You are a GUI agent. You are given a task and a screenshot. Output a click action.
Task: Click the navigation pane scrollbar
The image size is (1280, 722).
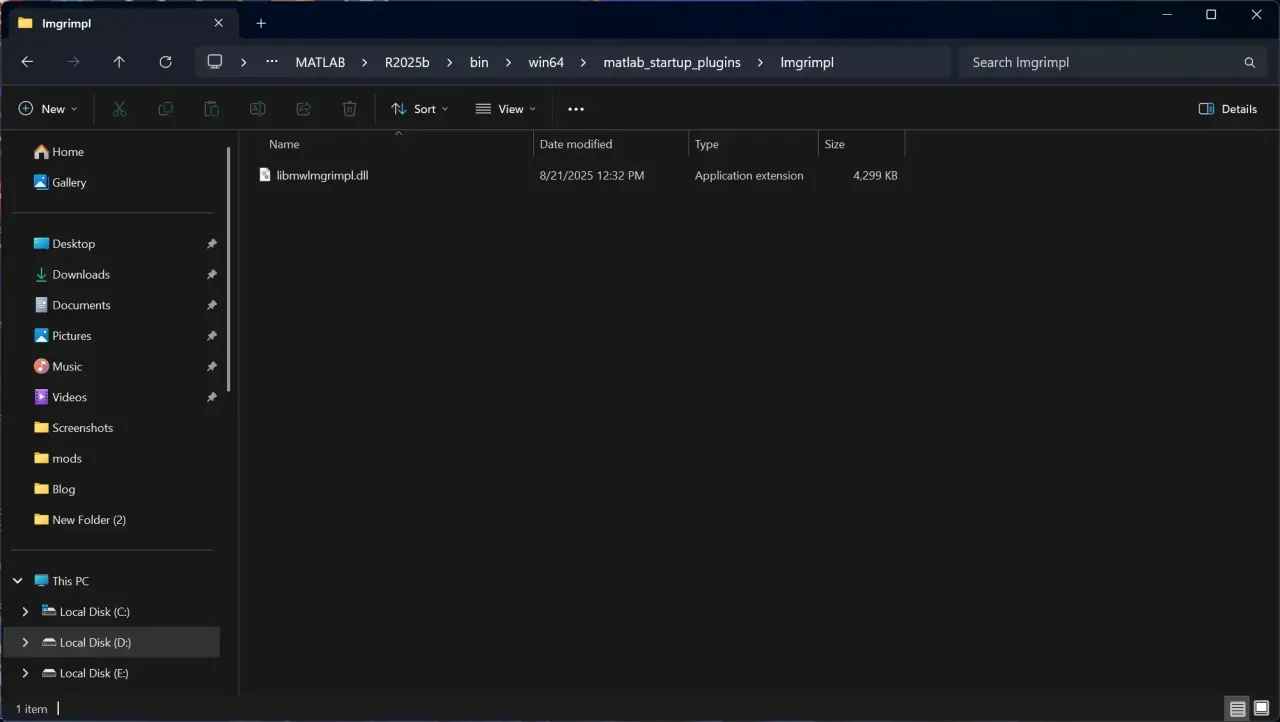click(x=229, y=270)
